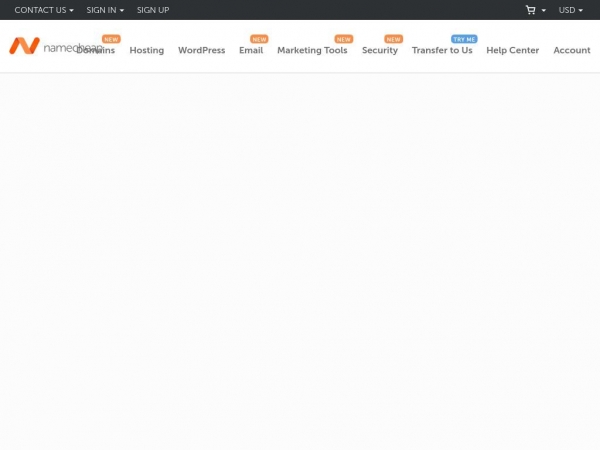Open the Email menu

click(251, 50)
